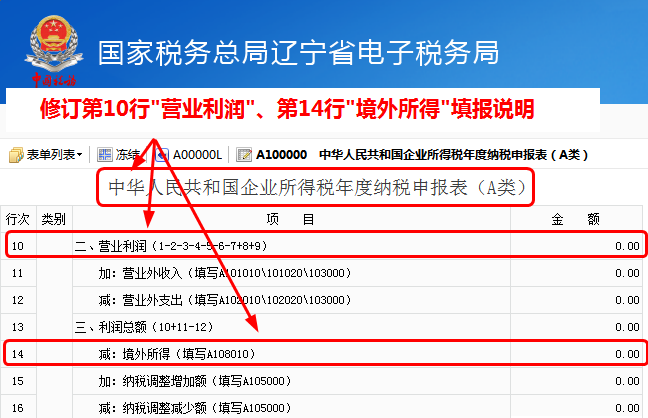This screenshot has width=648, height=418.
Task: Click the form title 中华人民共和国企业所得税年度纳税申报表（A类）
Action: point(317,187)
